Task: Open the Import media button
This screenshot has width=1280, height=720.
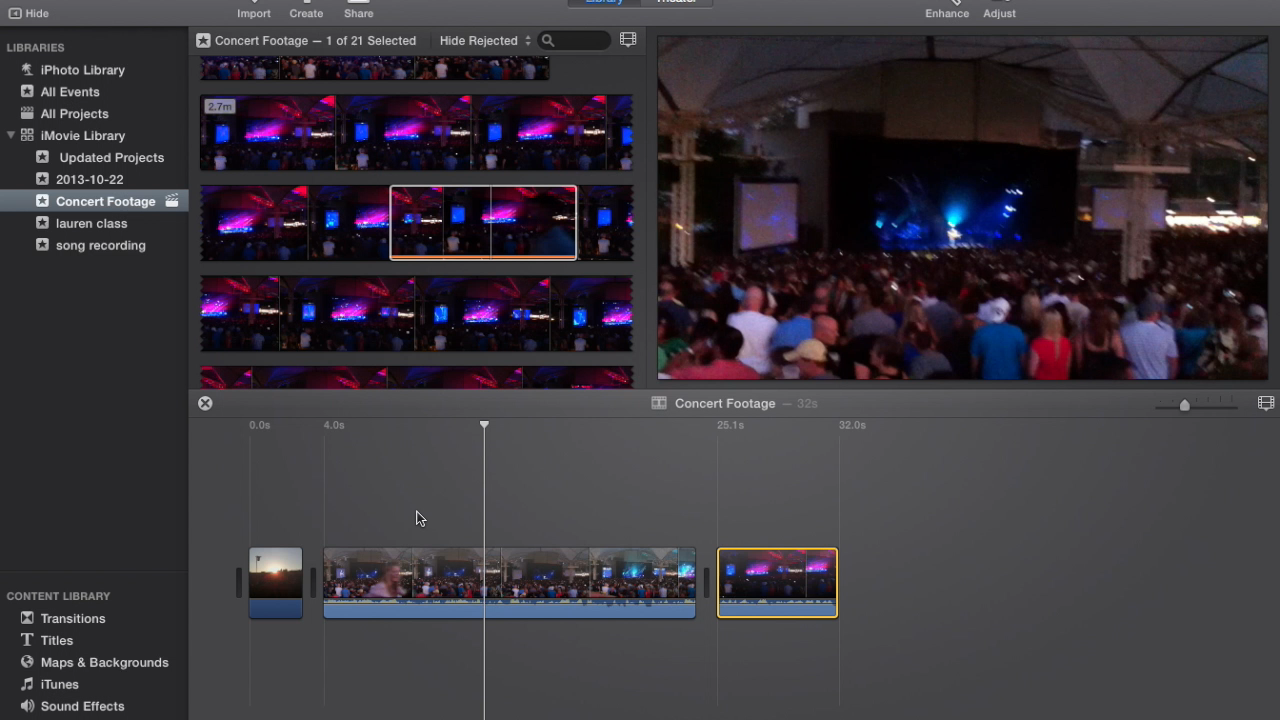Action: pyautogui.click(x=254, y=12)
